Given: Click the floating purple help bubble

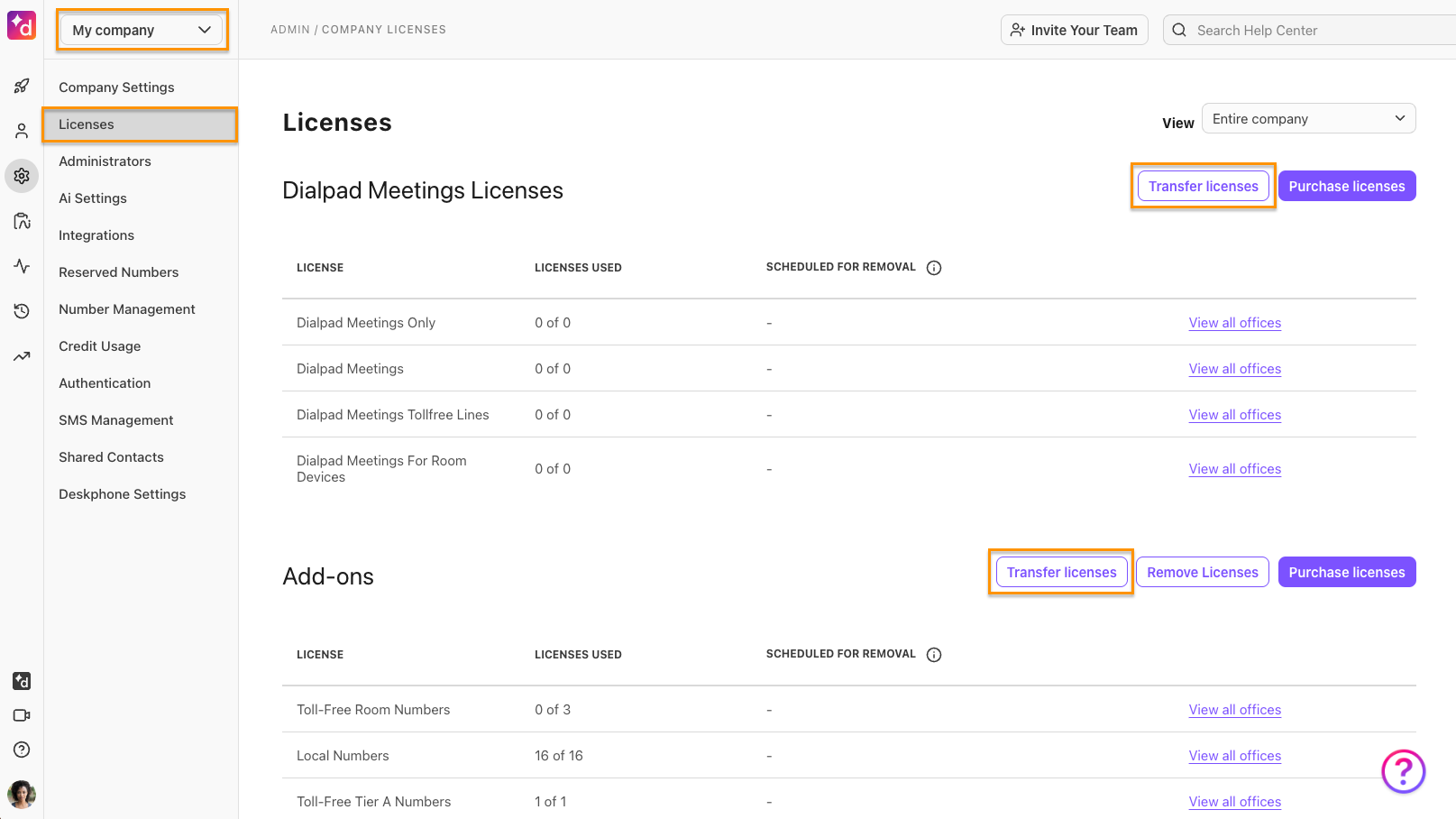Looking at the screenshot, I should [x=1403, y=771].
